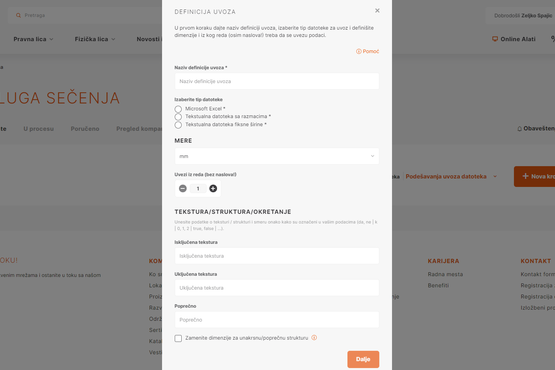Expand the Pravna lica menu
Viewport: 555px width, 370px height.
click(33, 39)
